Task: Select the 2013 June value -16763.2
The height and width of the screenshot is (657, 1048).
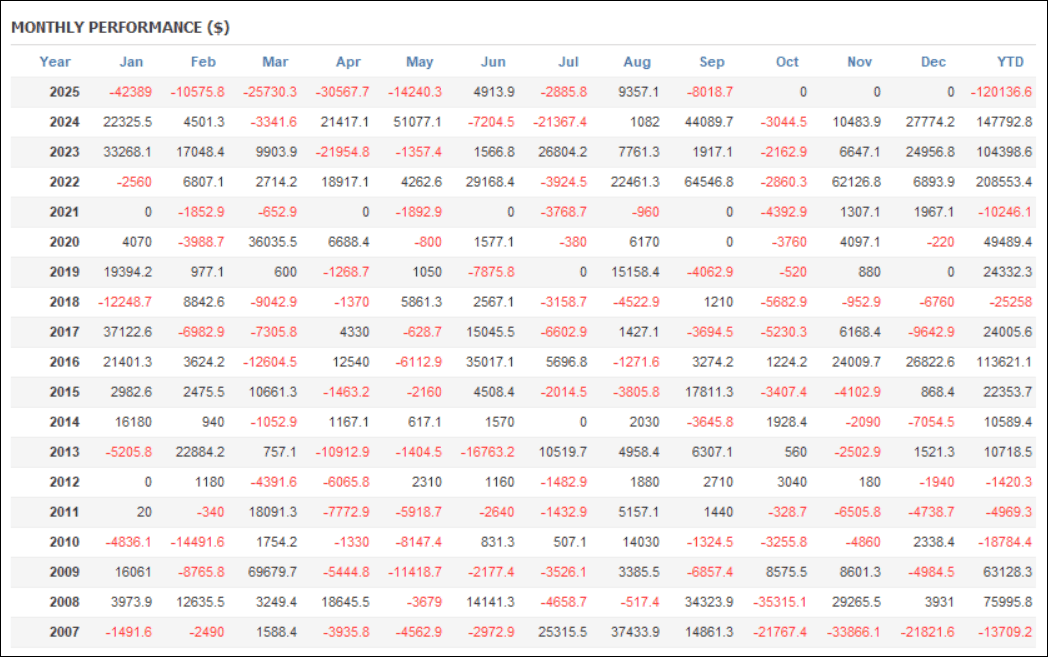Action: [x=488, y=452]
